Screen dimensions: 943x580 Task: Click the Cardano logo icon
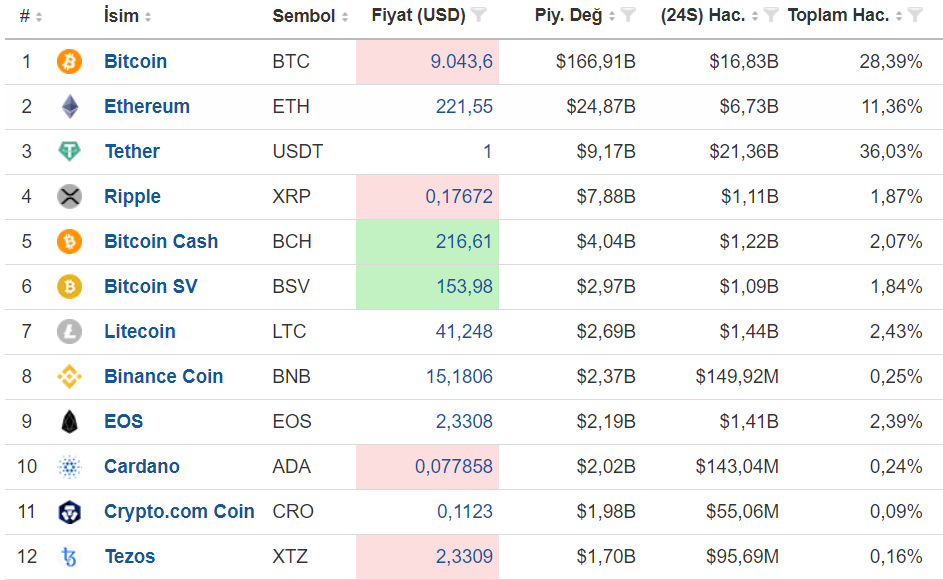click(69, 467)
